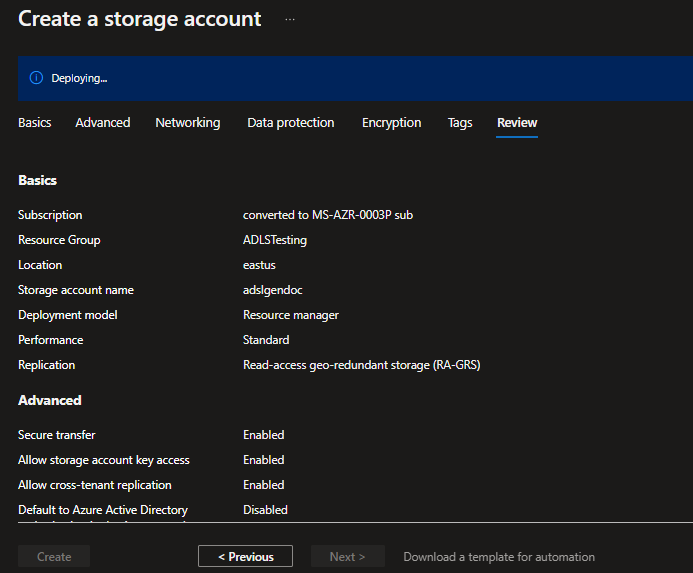Open the Encryption tab
693x573 pixels.
tap(391, 123)
